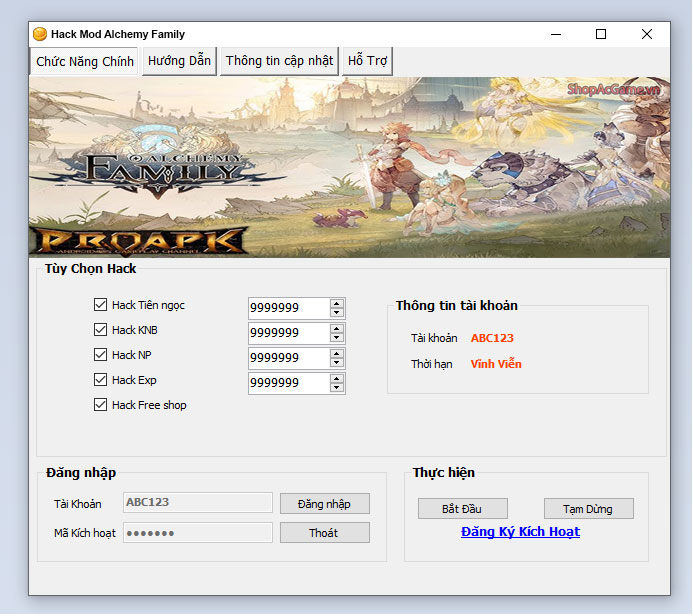The height and width of the screenshot is (616, 693).
Task: Open the Hướng Dẫn tab
Action: click(x=179, y=61)
